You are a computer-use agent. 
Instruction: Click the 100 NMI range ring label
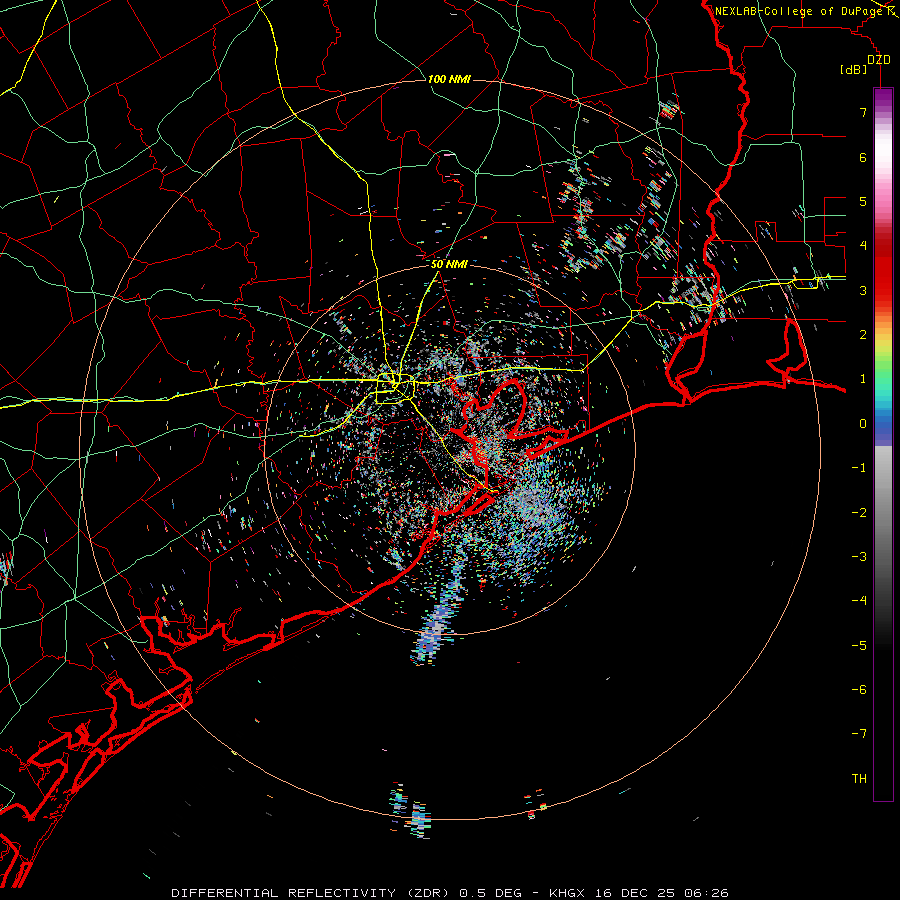(x=449, y=79)
